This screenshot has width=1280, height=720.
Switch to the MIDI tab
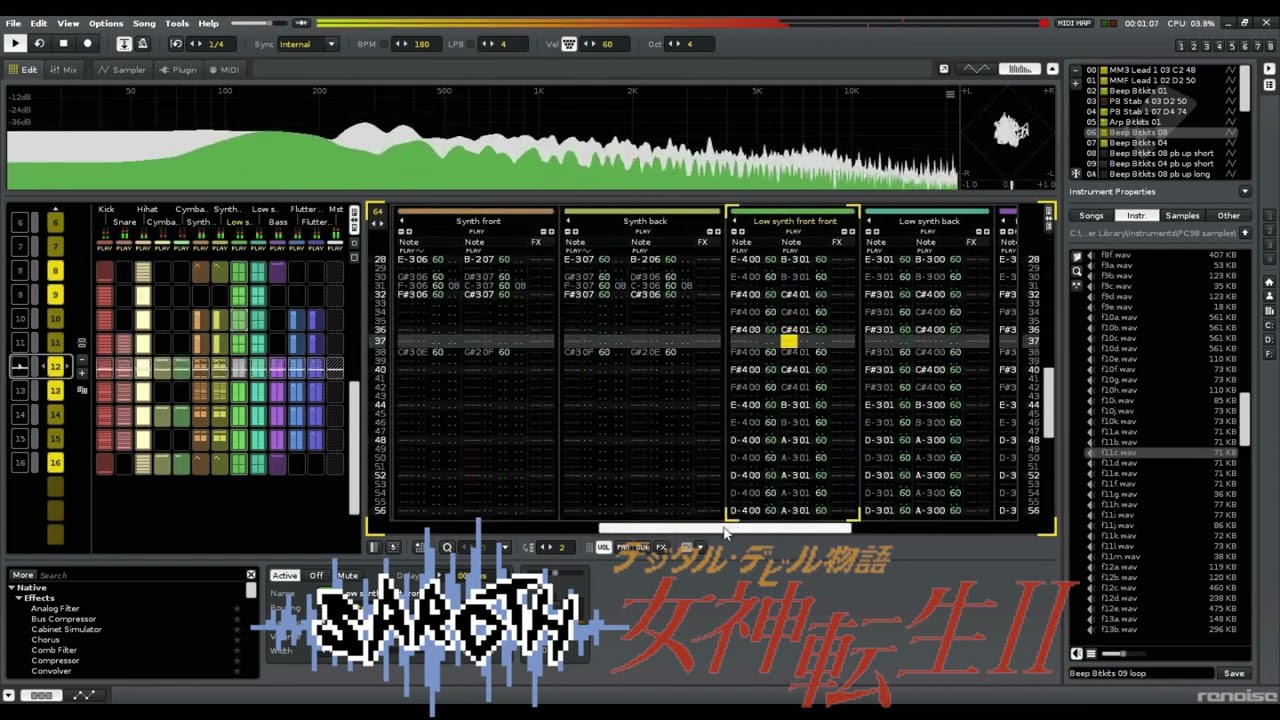(x=224, y=69)
